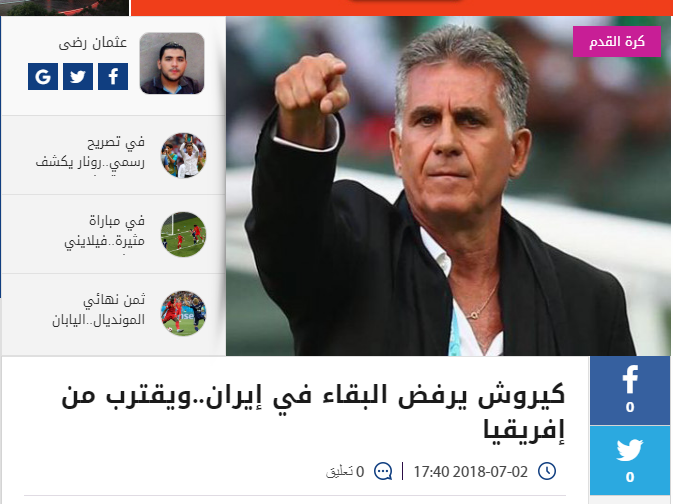Open thumbnail for فيلايني match article
The height and width of the screenshot is (504, 673).
click(x=183, y=234)
